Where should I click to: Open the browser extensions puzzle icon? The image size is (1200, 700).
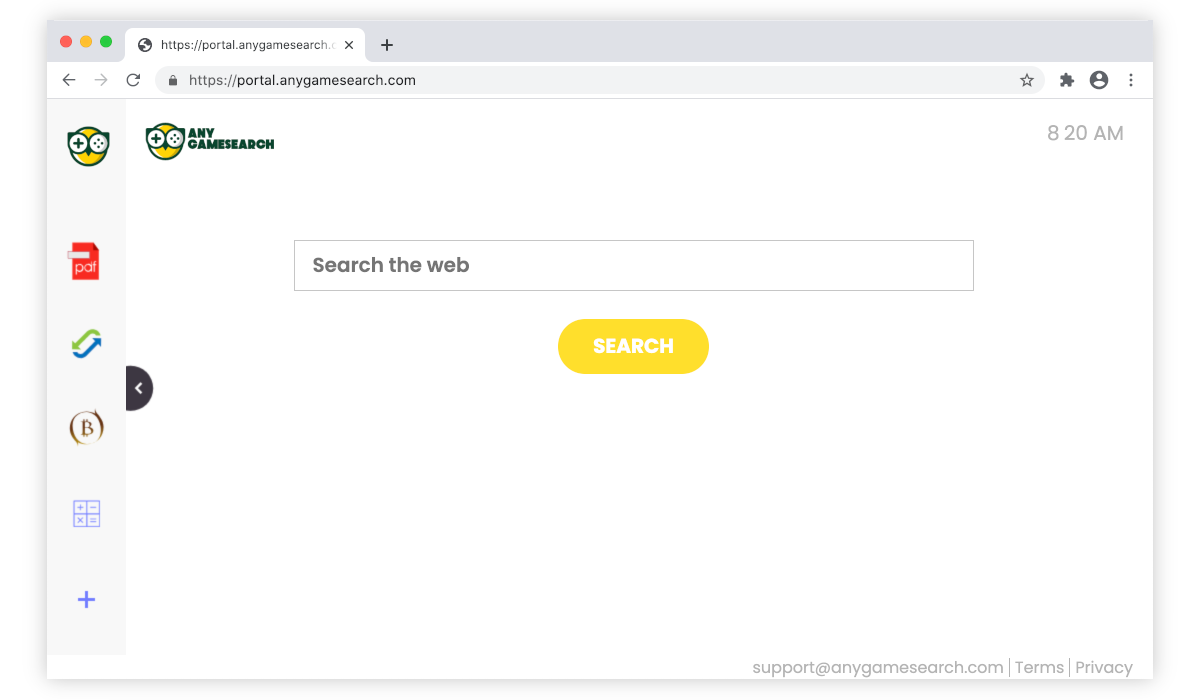pyautogui.click(x=1066, y=80)
